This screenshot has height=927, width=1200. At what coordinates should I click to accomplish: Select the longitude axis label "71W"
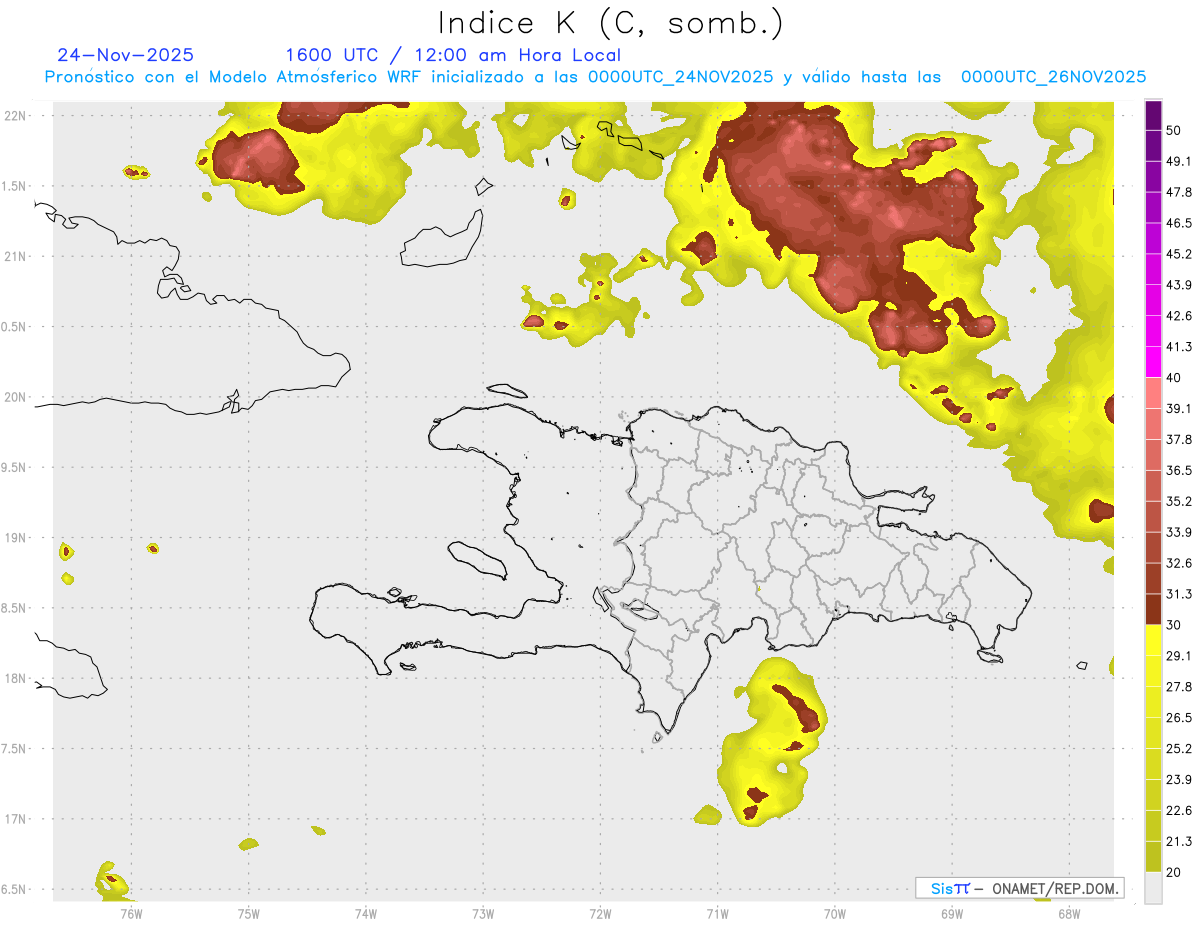point(717,914)
